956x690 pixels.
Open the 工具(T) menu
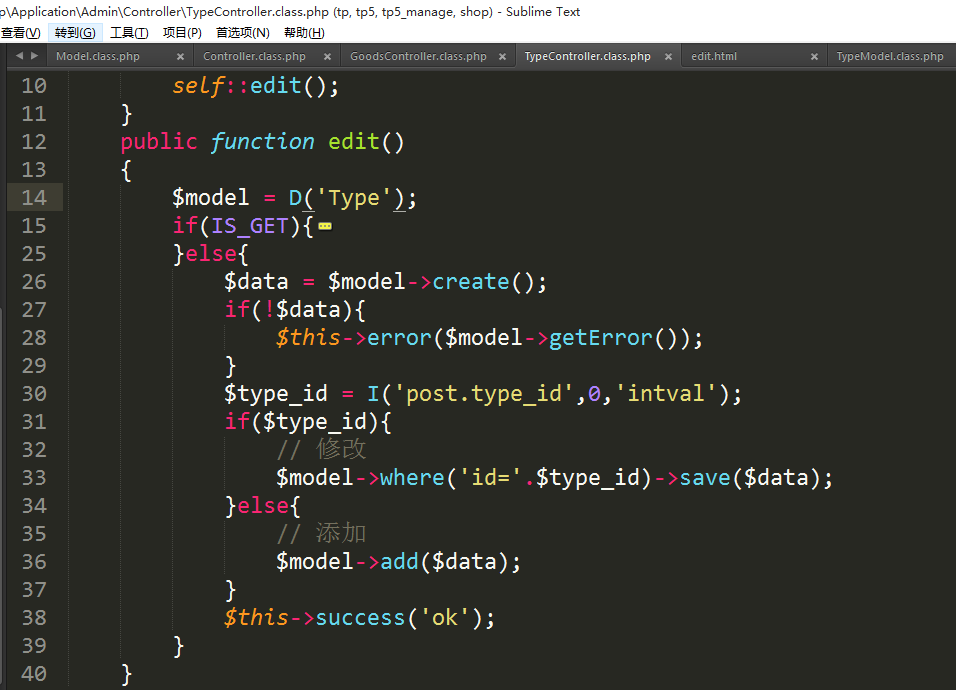click(129, 33)
